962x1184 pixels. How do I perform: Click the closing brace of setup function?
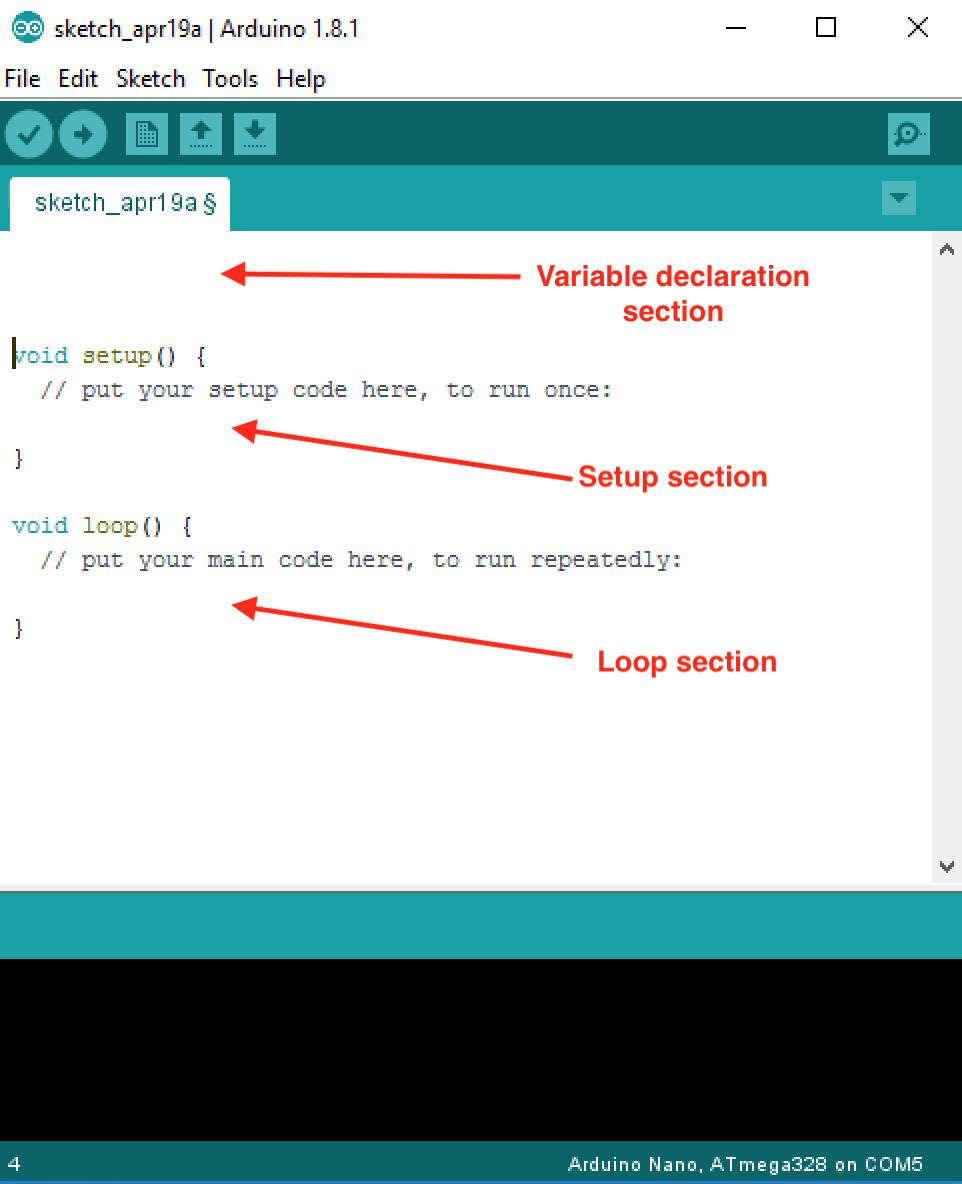tap(19, 458)
